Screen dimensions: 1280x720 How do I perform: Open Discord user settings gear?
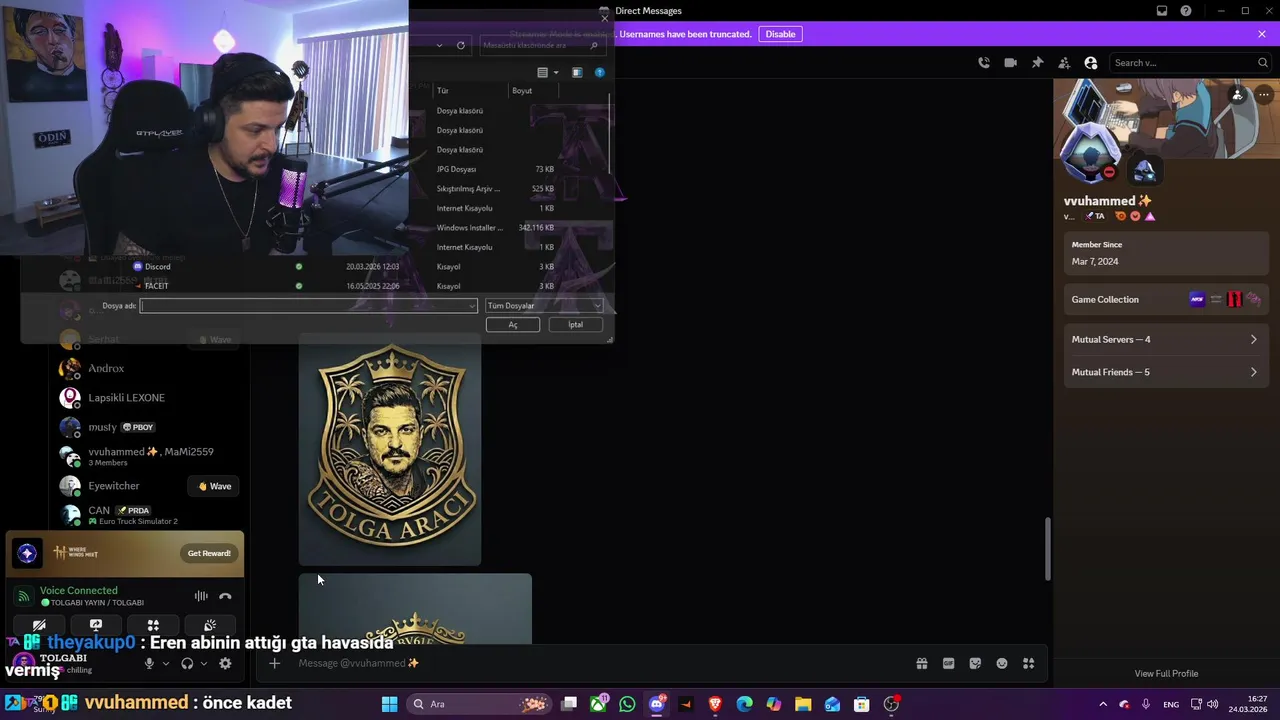pyautogui.click(x=225, y=663)
